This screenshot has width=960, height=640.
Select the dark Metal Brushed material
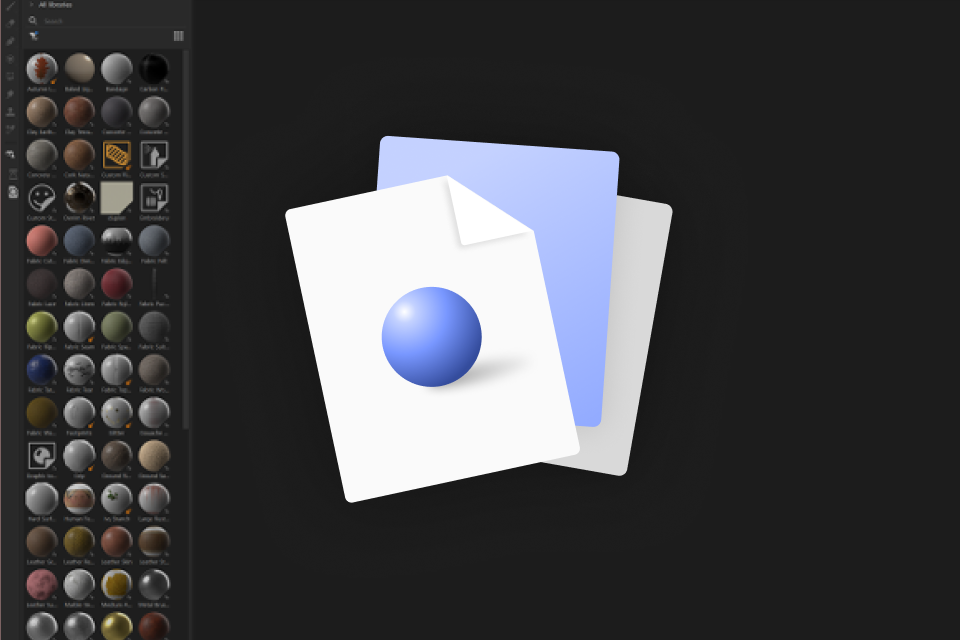[x=154, y=584]
